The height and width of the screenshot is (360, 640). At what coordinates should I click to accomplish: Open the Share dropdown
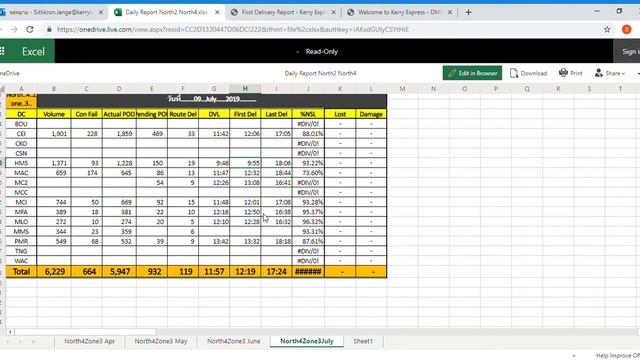(610, 73)
